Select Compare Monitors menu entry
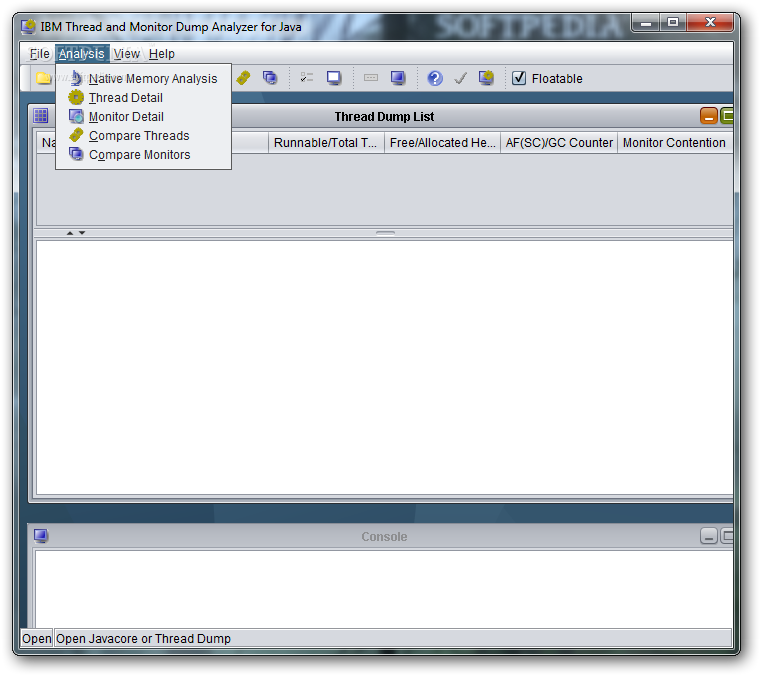Image resolution: width=761 pixels, height=676 pixels. [x=144, y=154]
